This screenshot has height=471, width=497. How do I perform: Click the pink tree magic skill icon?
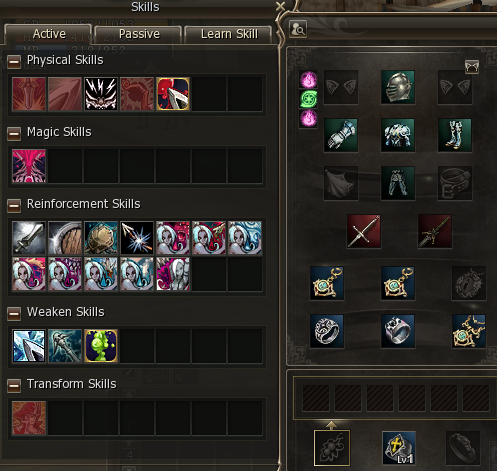(29, 166)
